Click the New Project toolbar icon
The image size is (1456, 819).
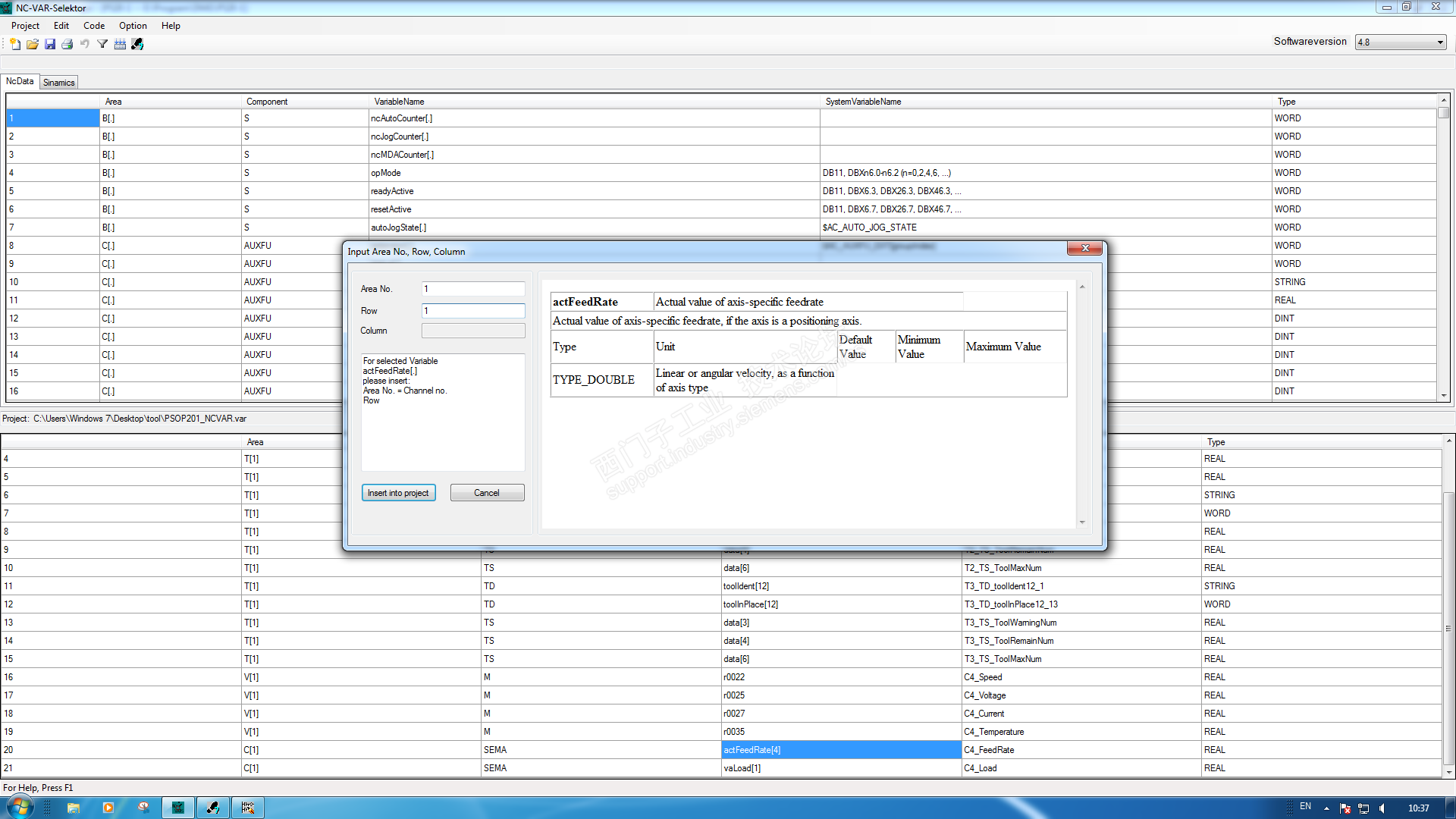15,44
